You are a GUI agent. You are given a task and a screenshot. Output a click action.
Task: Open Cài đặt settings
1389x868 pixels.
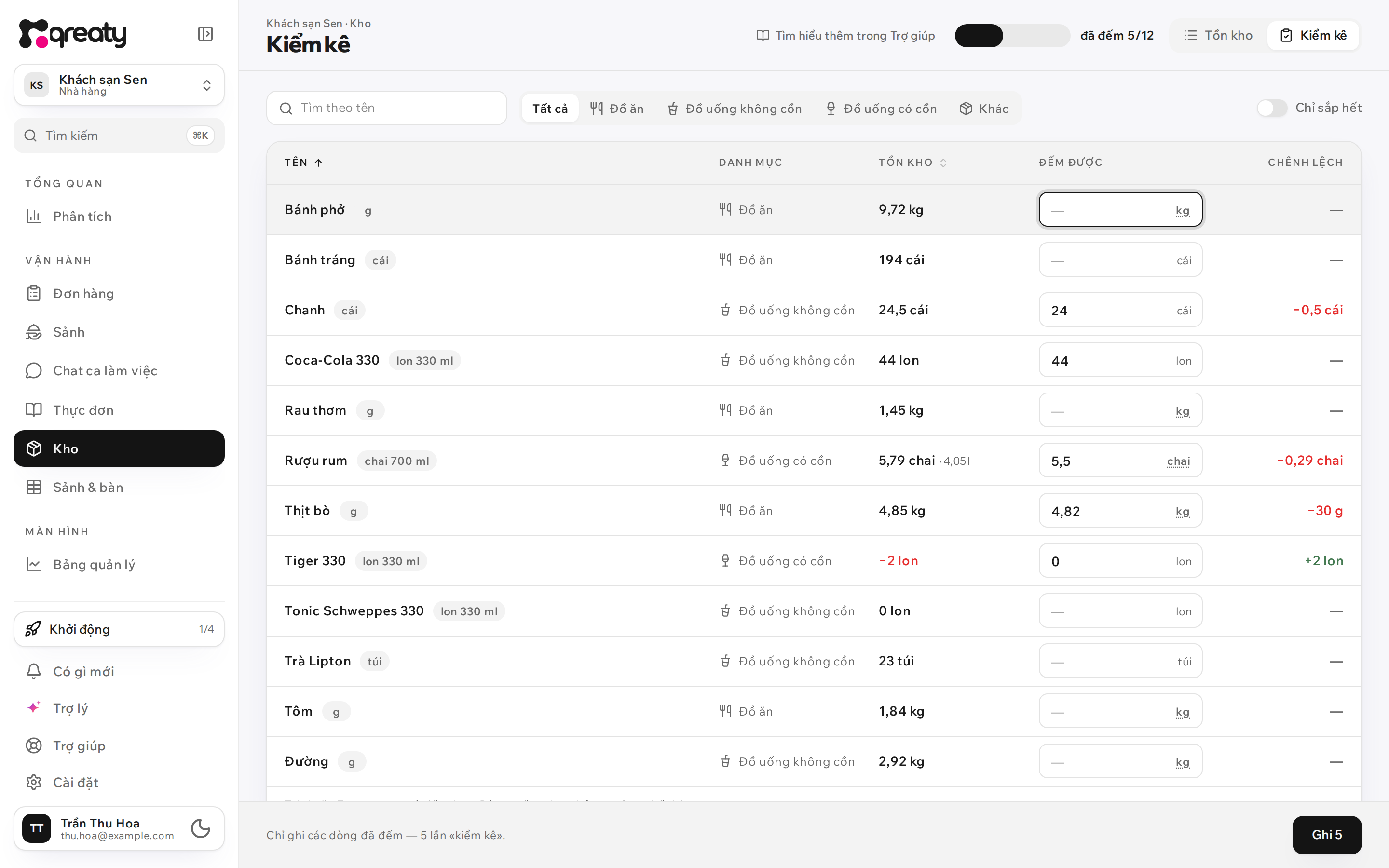(119, 783)
